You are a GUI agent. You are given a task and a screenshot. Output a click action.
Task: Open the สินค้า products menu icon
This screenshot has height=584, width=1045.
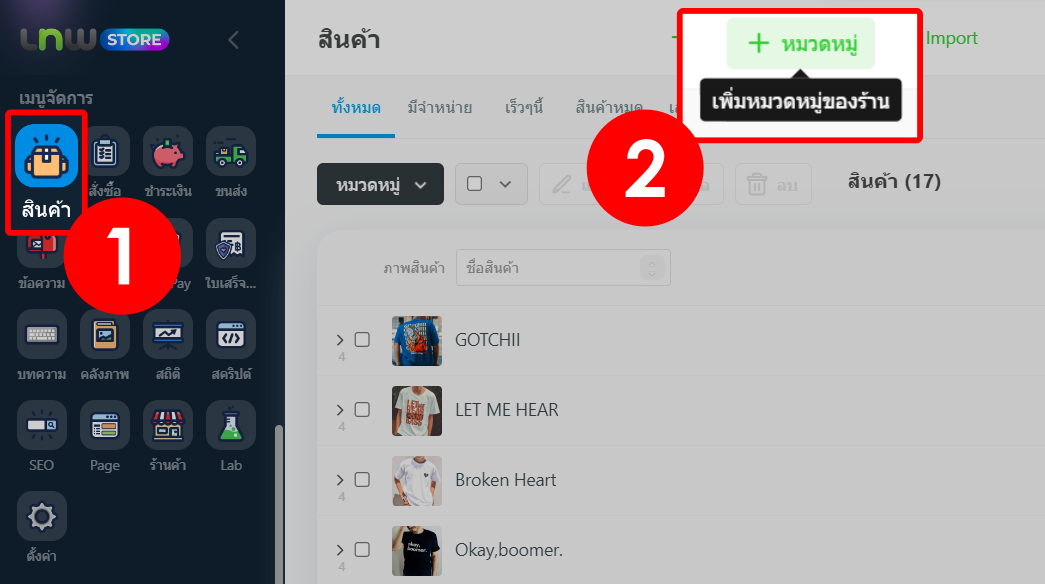point(47,155)
